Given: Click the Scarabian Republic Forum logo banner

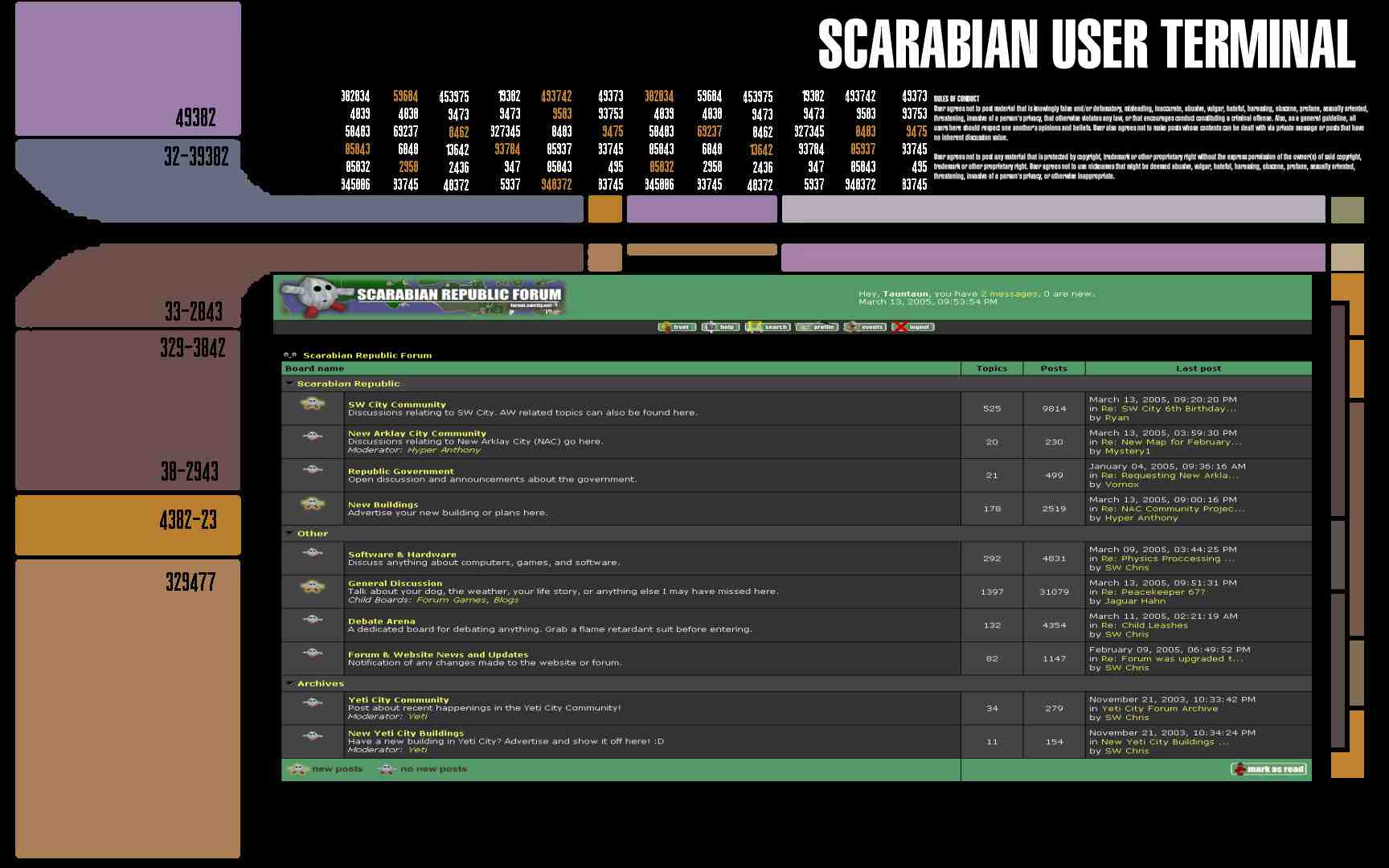Looking at the screenshot, I should point(423,298).
